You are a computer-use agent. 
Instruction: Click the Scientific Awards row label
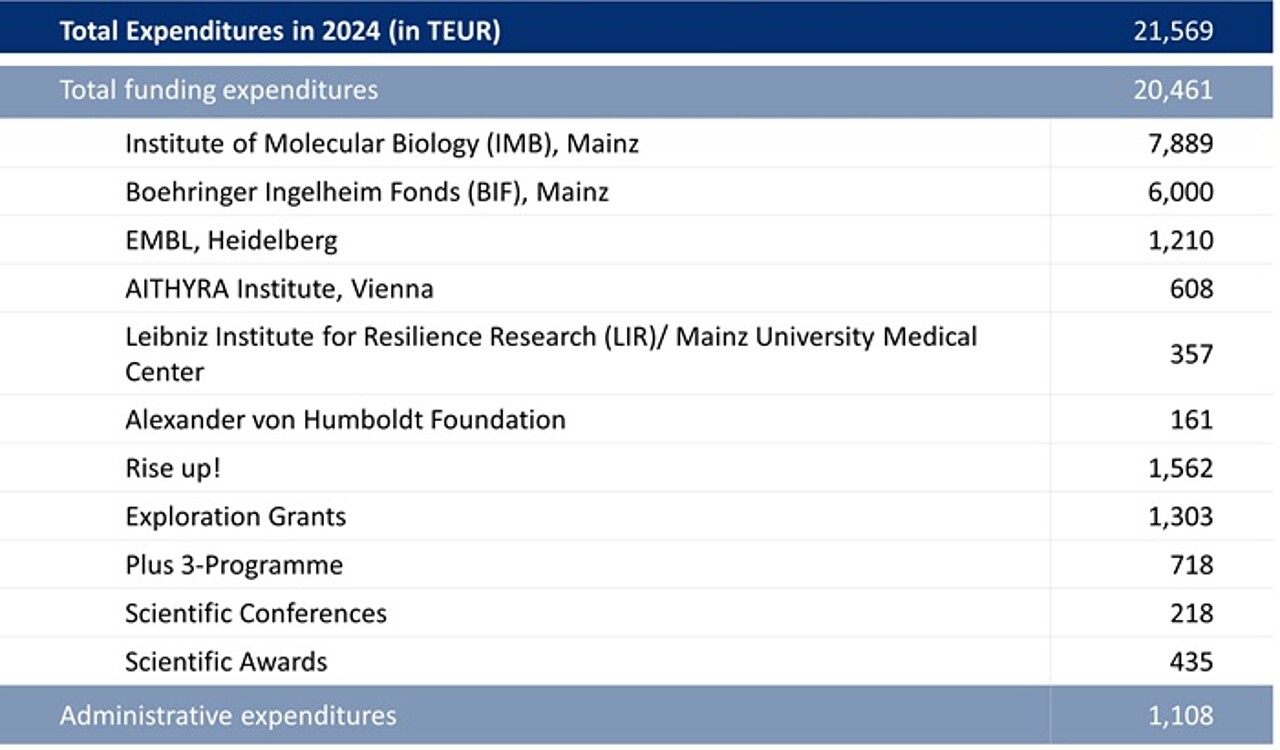(226, 662)
